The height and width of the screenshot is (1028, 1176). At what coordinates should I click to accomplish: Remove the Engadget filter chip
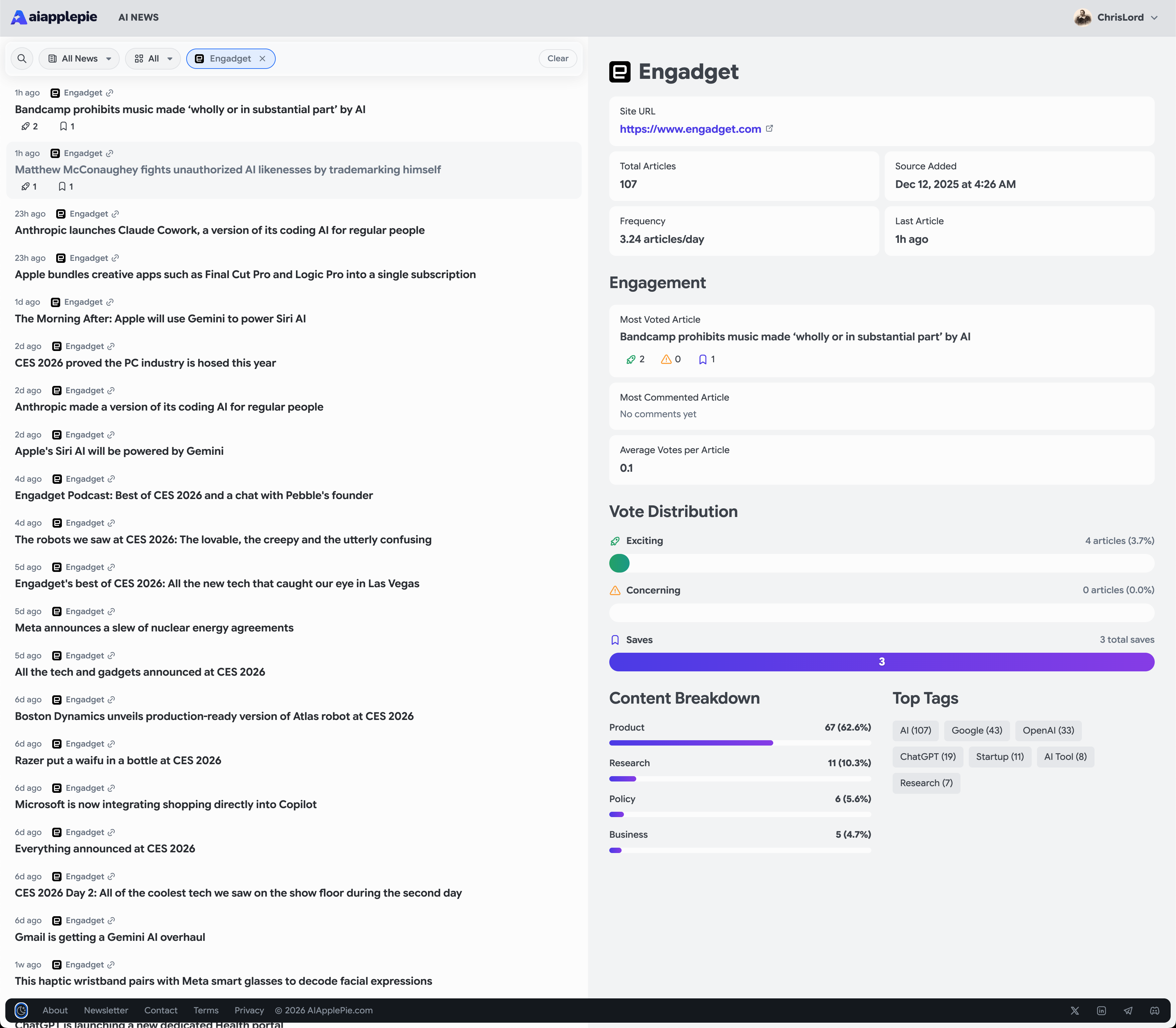pyautogui.click(x=262, y=59)
